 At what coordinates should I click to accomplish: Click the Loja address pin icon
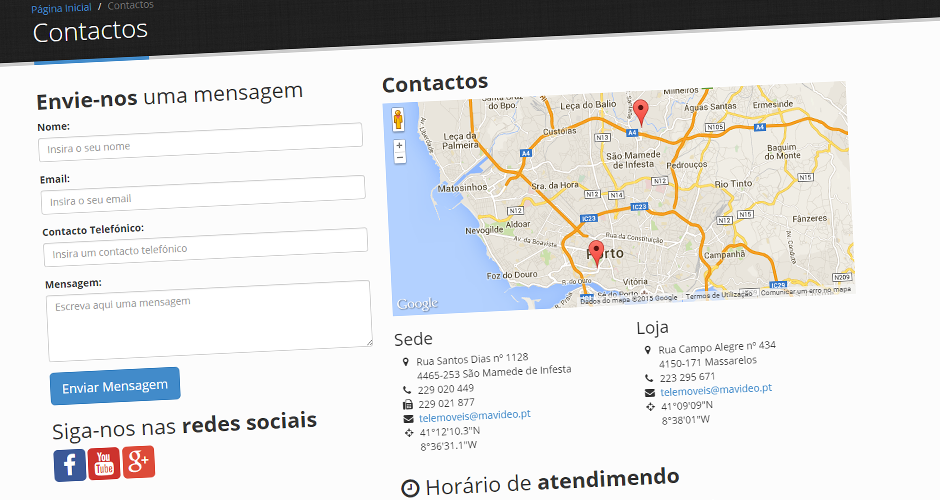click(x=647, y=350)
